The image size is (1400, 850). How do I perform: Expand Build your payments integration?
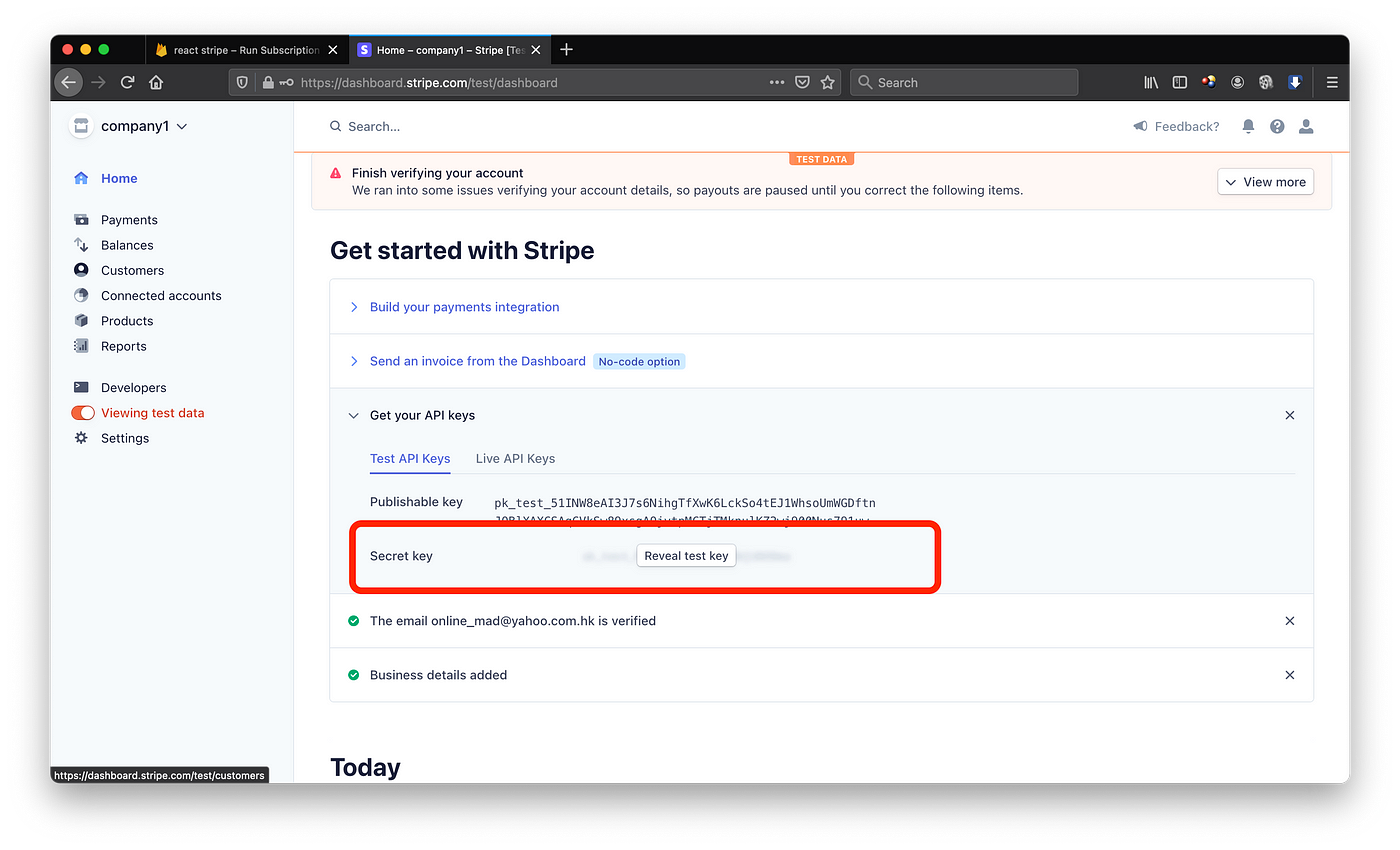pyautogui.click(x=464, y=307)
